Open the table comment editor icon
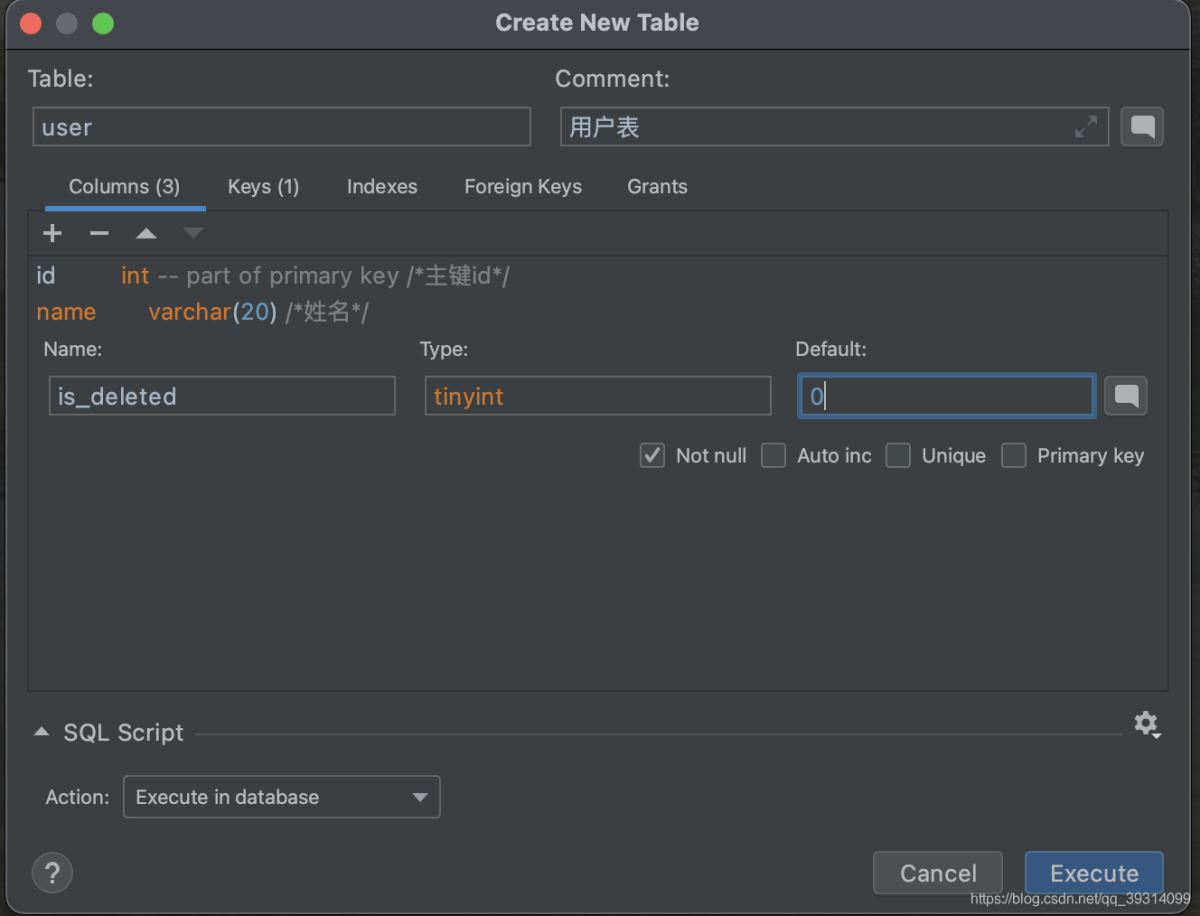 [x=1141, y=127]
